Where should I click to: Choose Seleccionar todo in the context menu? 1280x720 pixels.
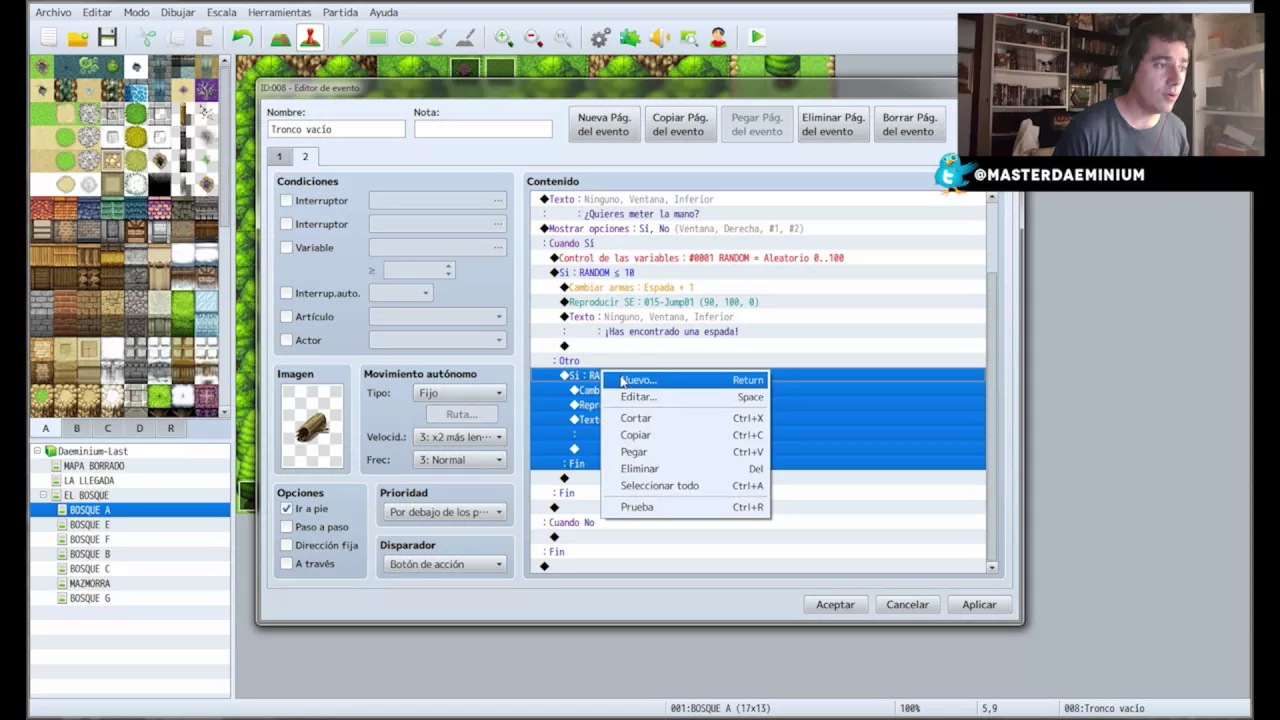[685, 486]
